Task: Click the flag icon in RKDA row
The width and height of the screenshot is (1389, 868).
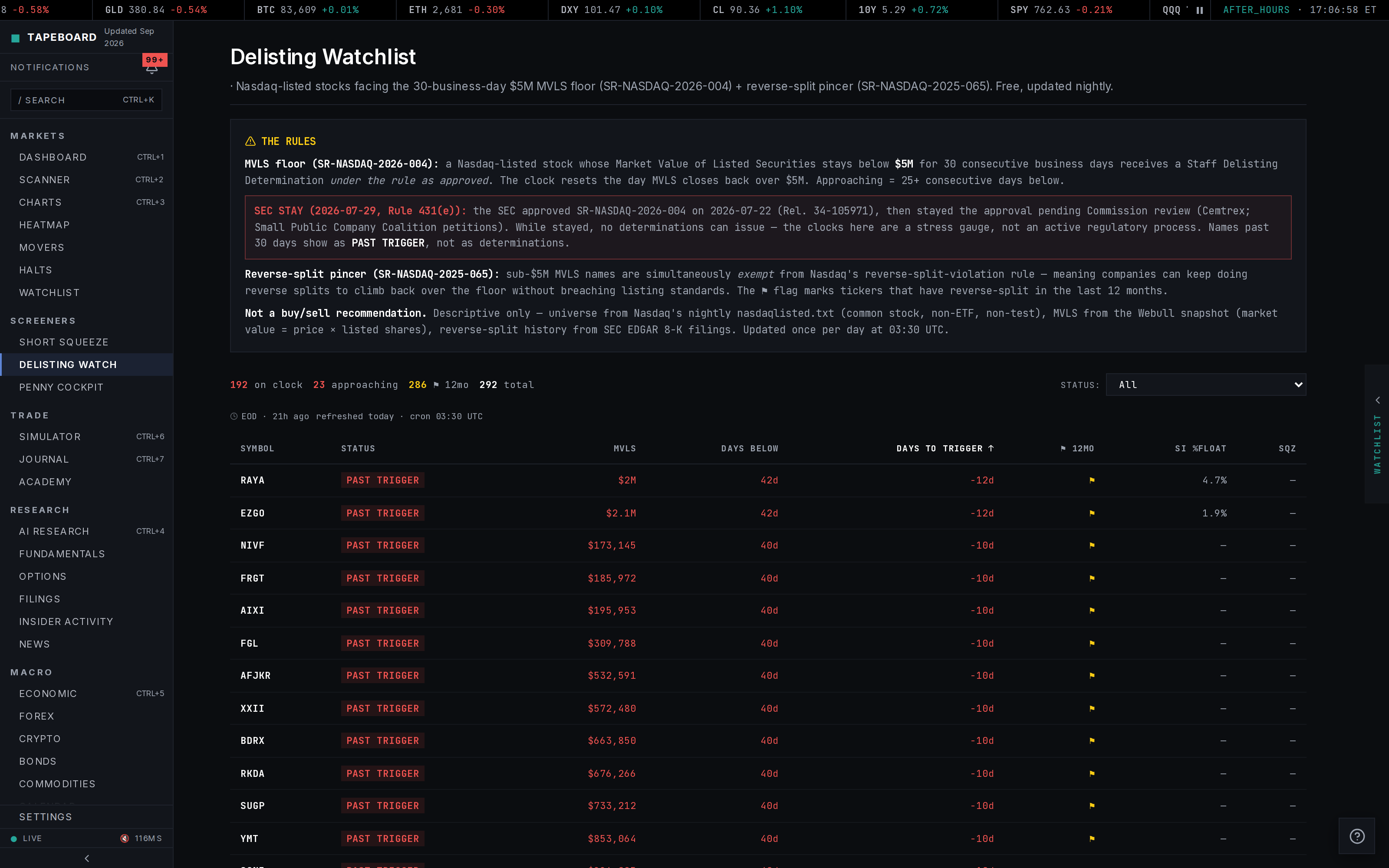Action: click(1092, 774)
